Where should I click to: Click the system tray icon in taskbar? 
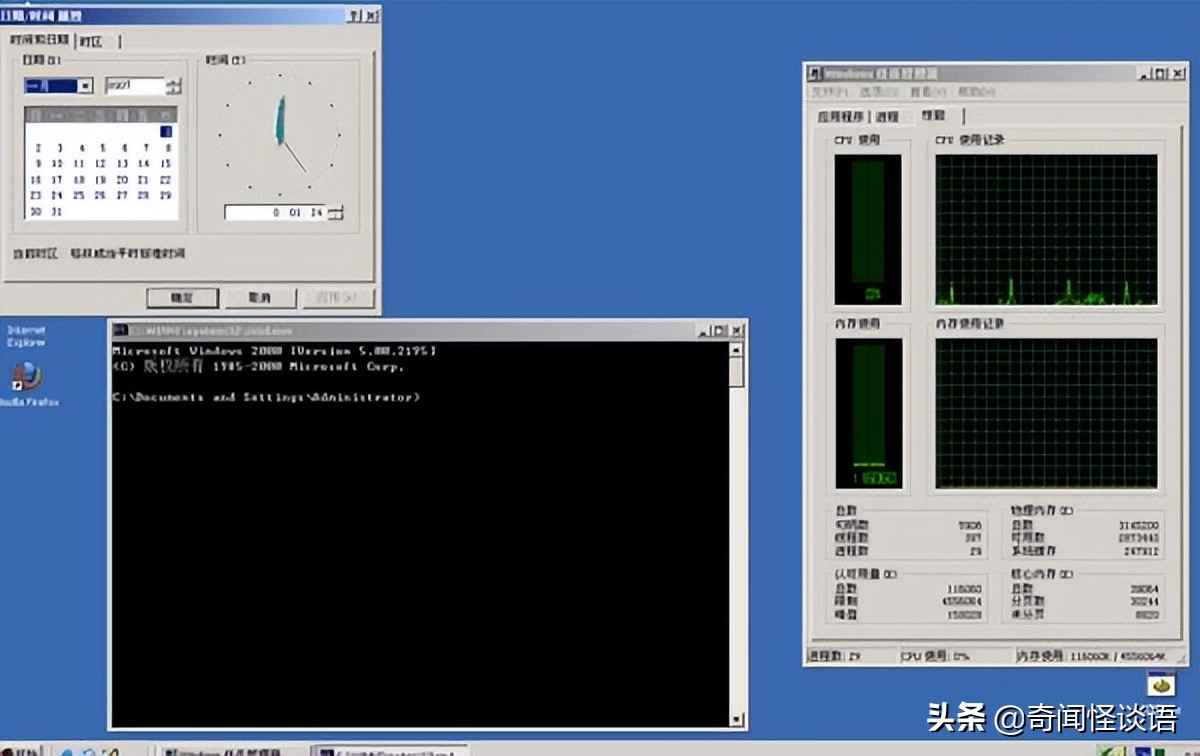click(x=1110, y=750)
